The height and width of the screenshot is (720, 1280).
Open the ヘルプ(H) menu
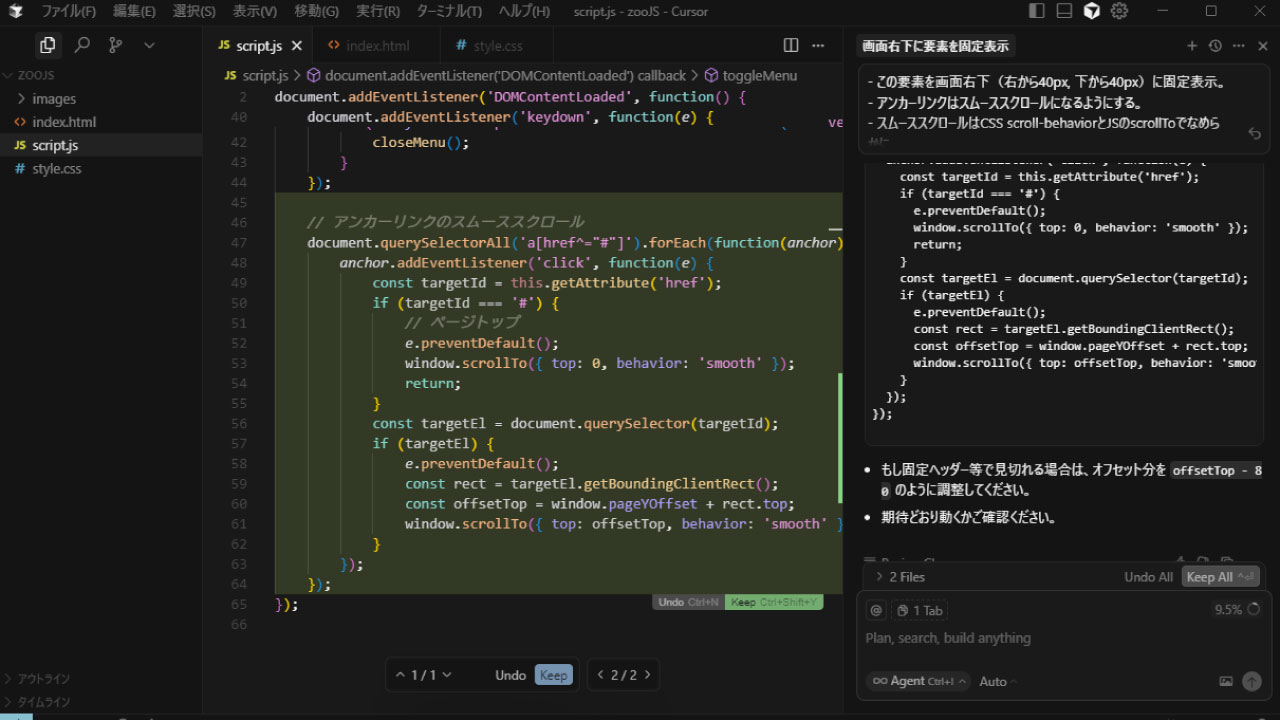pos(524,11)
